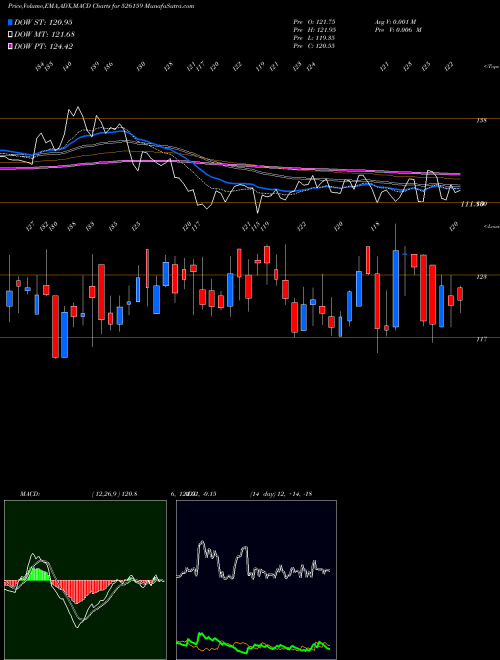
Task: Click the 'Pre H: 121.95' high value
Action: pyautogui.click(x=314, y=30)
